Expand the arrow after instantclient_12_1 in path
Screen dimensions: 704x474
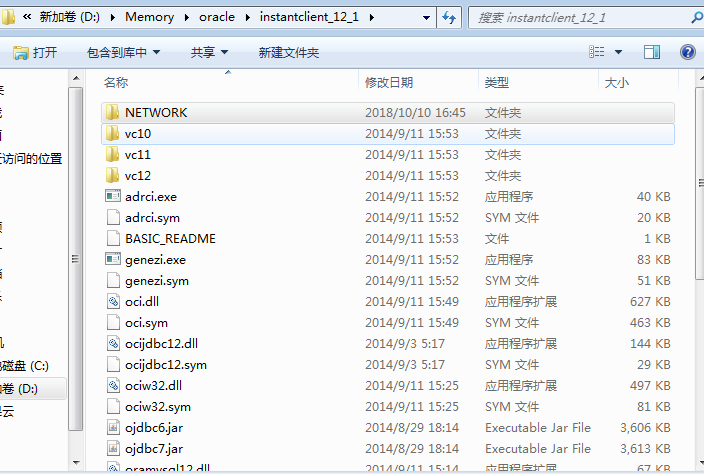[371, 18]
